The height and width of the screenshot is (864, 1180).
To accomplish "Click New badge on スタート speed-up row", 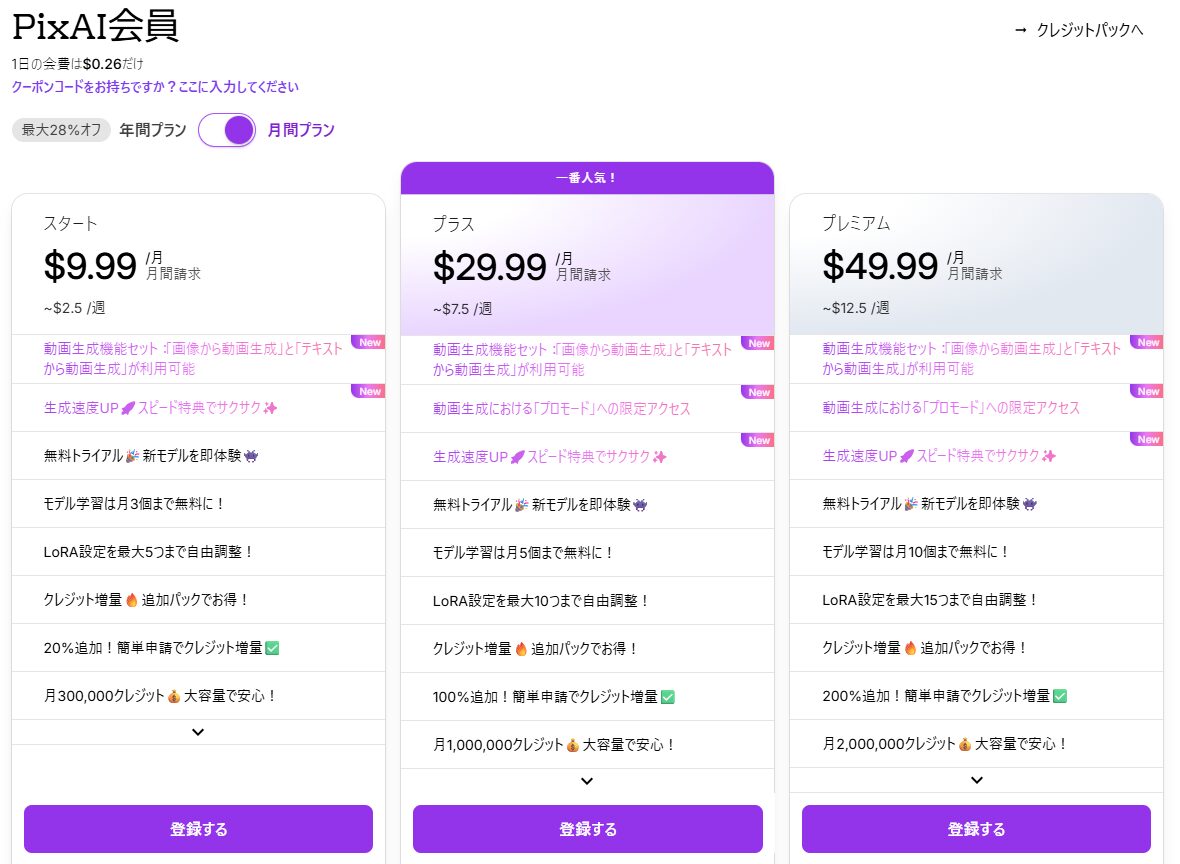I will click(x=369, y=391).
